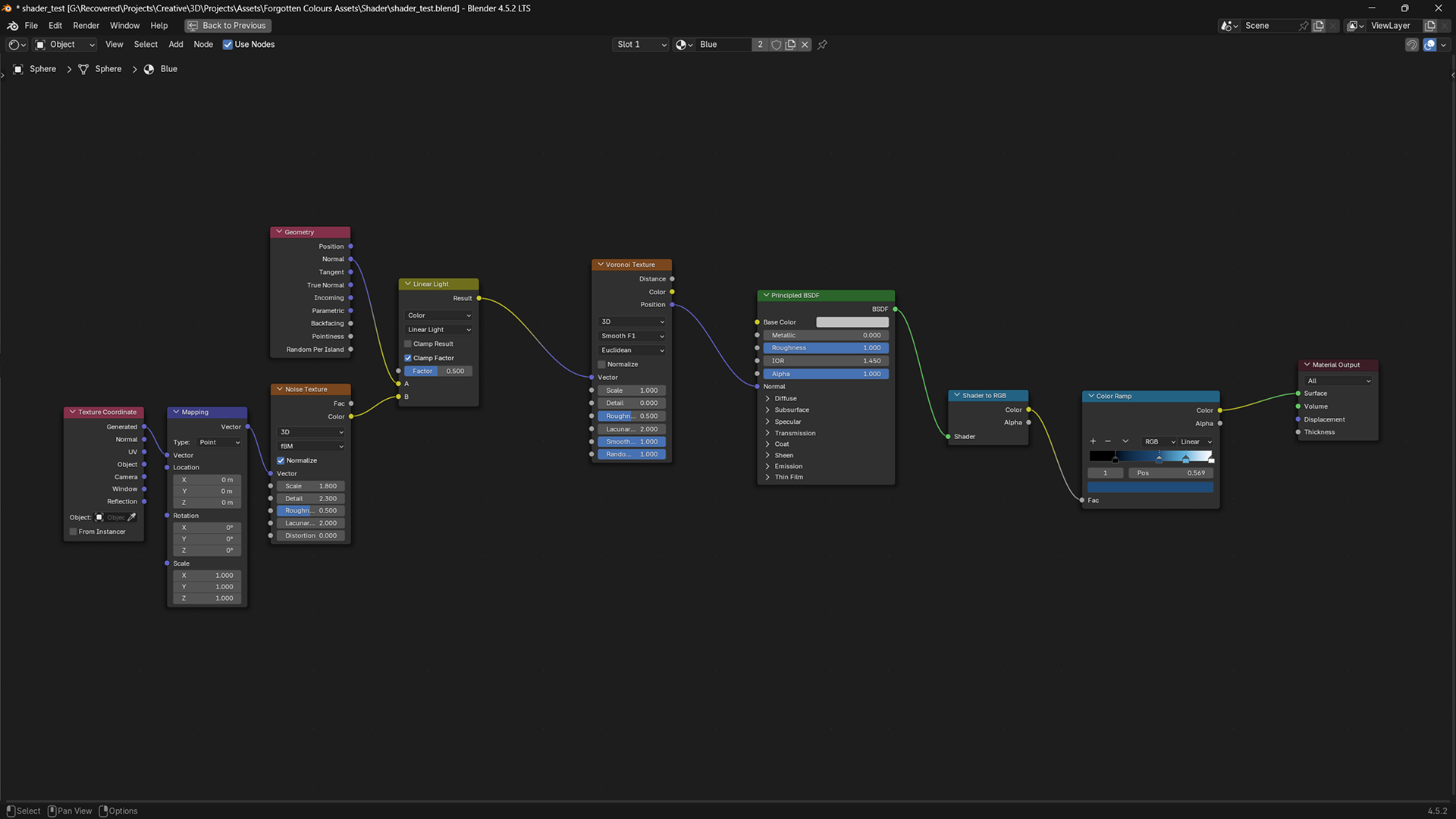Toggle fake user shield for Blue material
This screenshot has height=819, width=1456.
coord(776,45)
